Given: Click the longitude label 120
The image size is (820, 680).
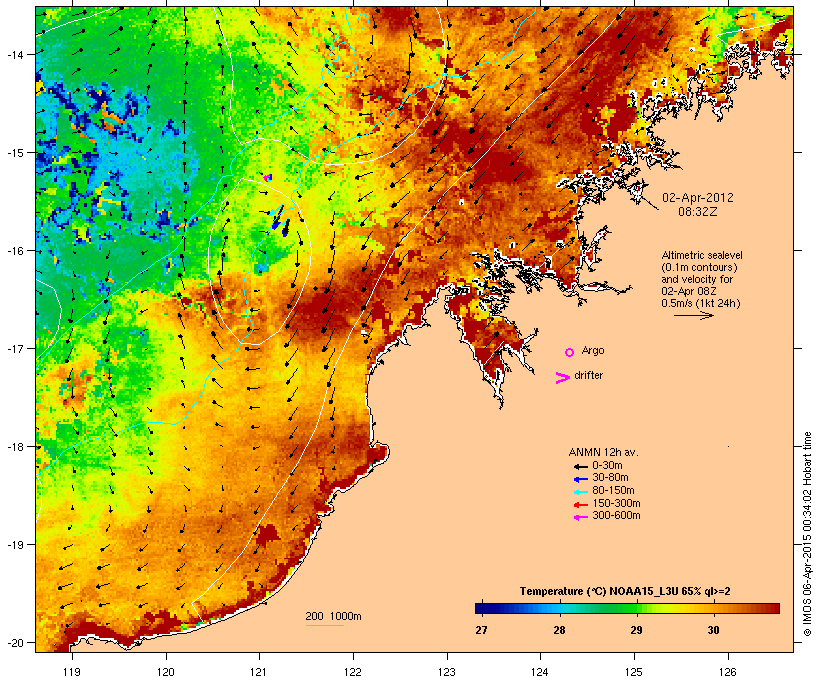Looking at the screenshot, I should [166, 672].
